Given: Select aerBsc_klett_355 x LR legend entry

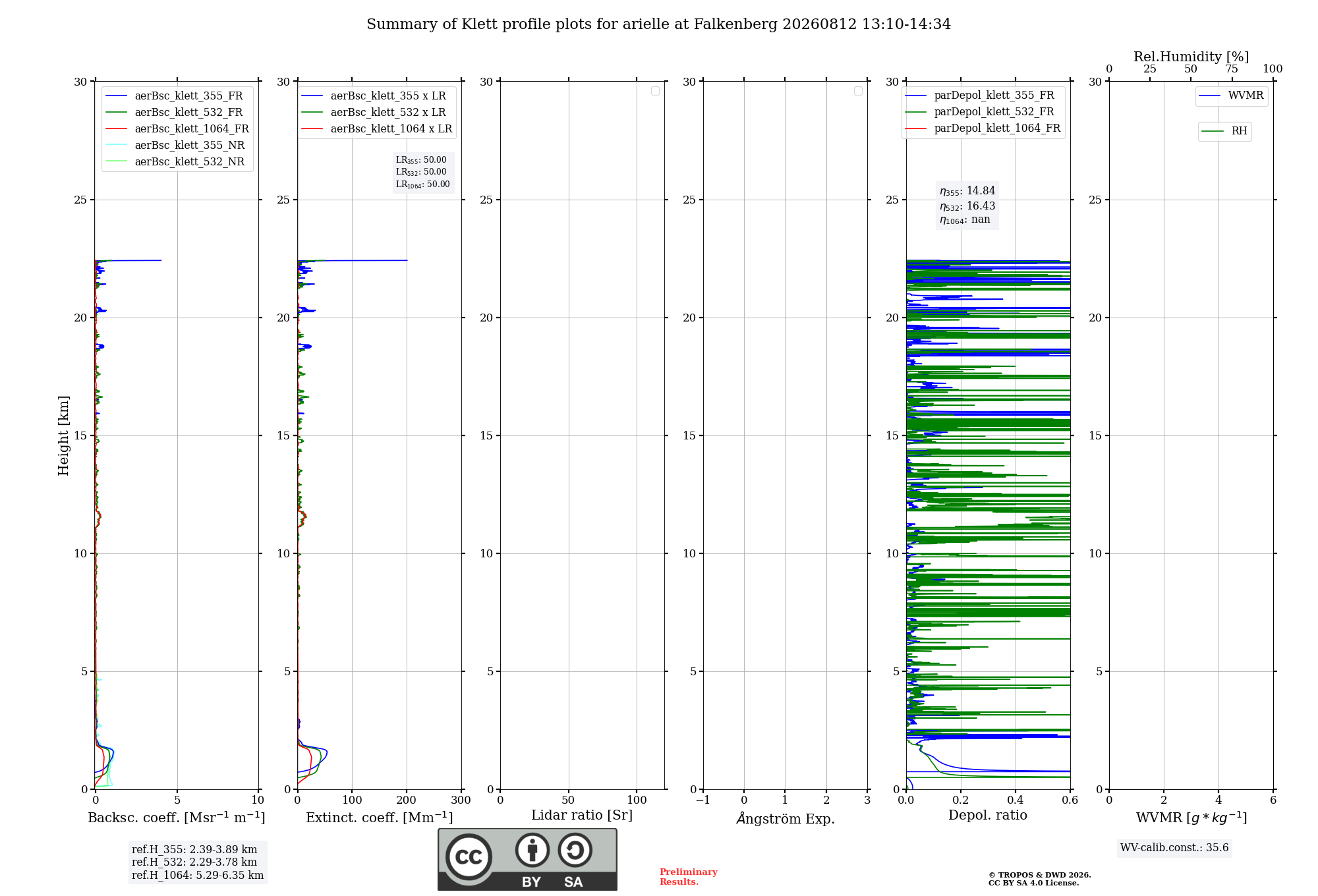Looking at the screenshot, I should (374, 96).
